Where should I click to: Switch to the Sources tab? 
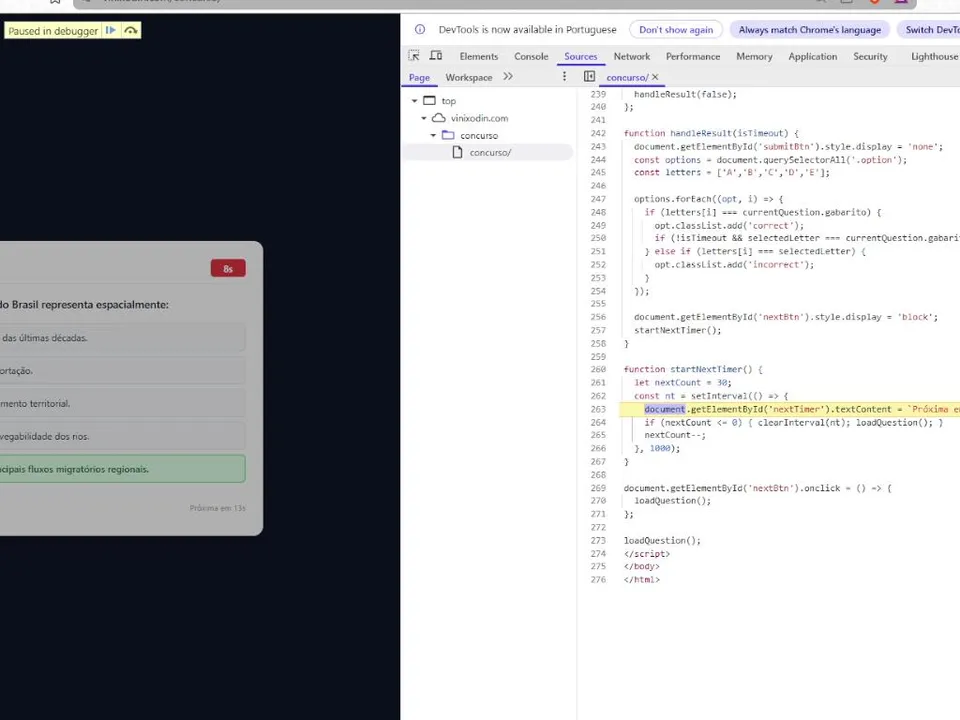(x=580, y=56)
